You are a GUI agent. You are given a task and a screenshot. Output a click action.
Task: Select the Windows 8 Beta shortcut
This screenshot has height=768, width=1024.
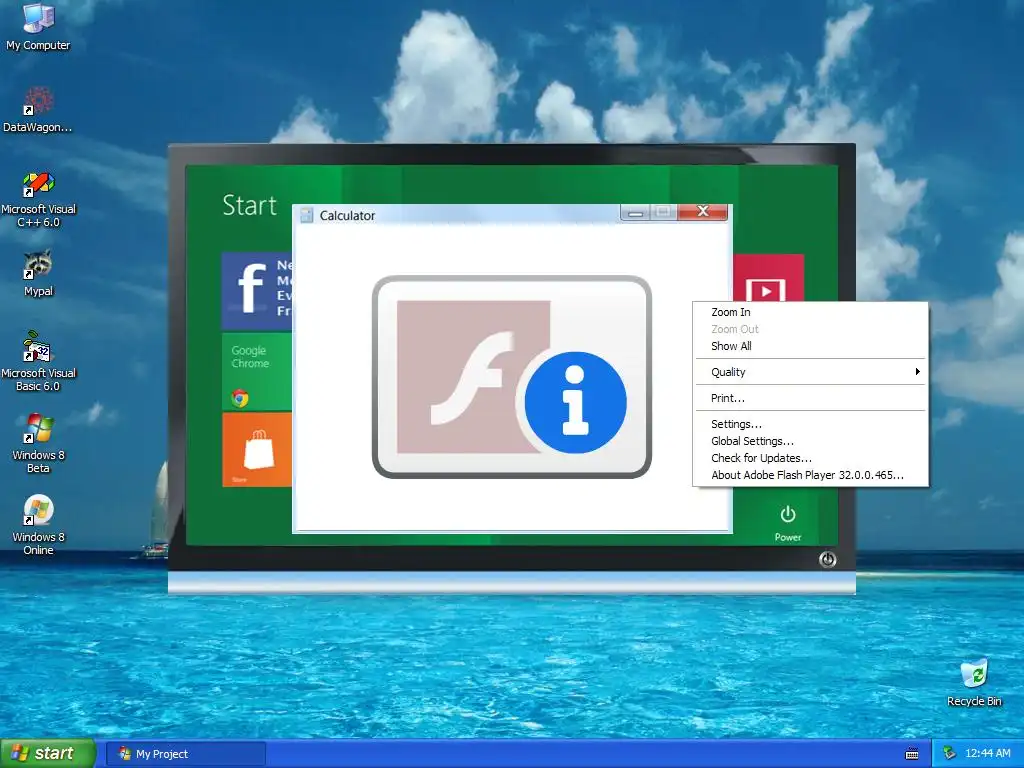38,443
